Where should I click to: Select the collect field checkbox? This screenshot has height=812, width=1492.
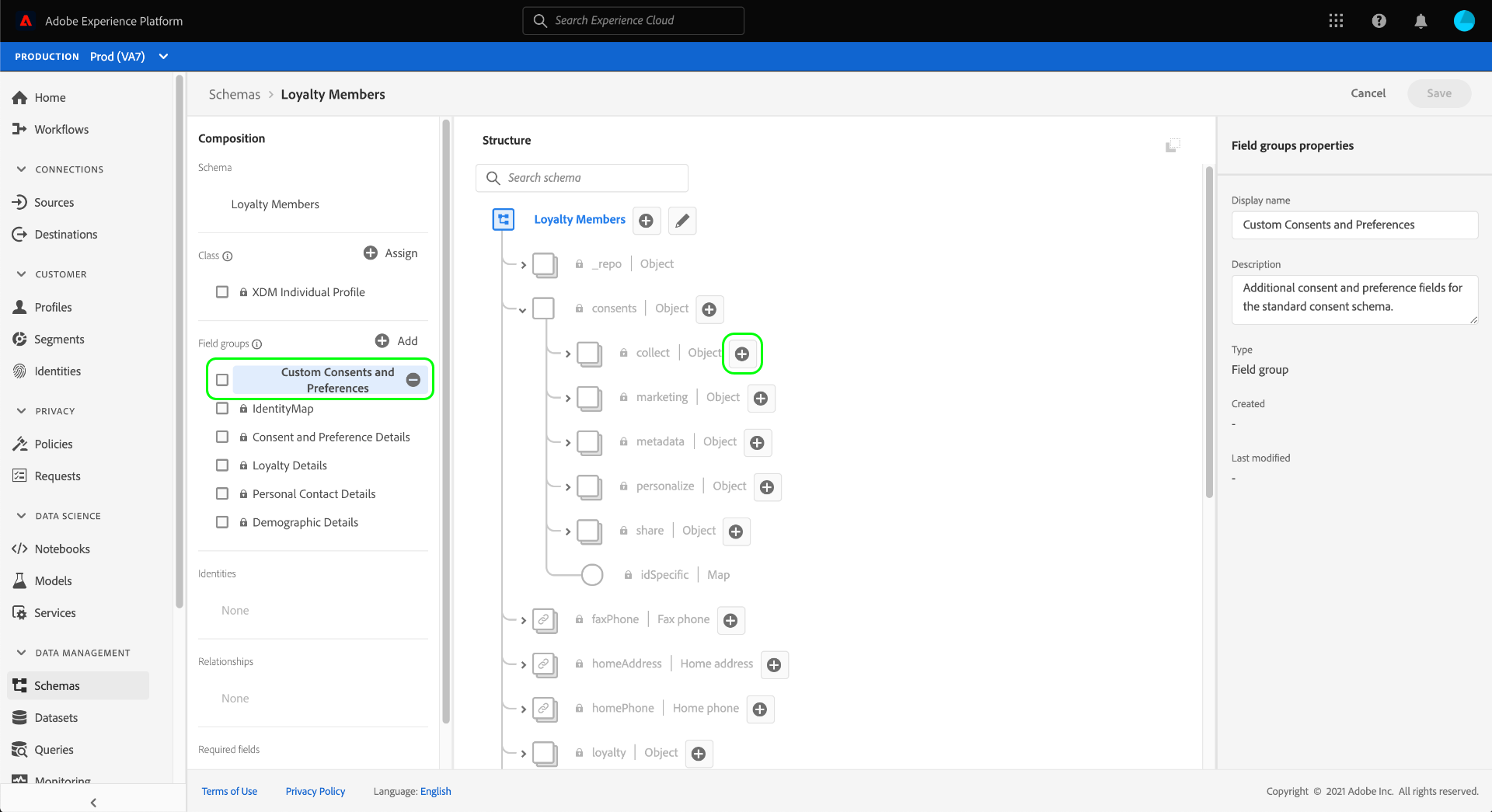tap(588, 354)
